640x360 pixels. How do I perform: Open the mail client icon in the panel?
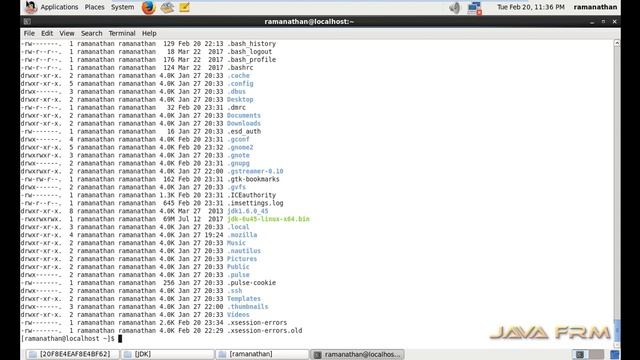tap(167, 7)
